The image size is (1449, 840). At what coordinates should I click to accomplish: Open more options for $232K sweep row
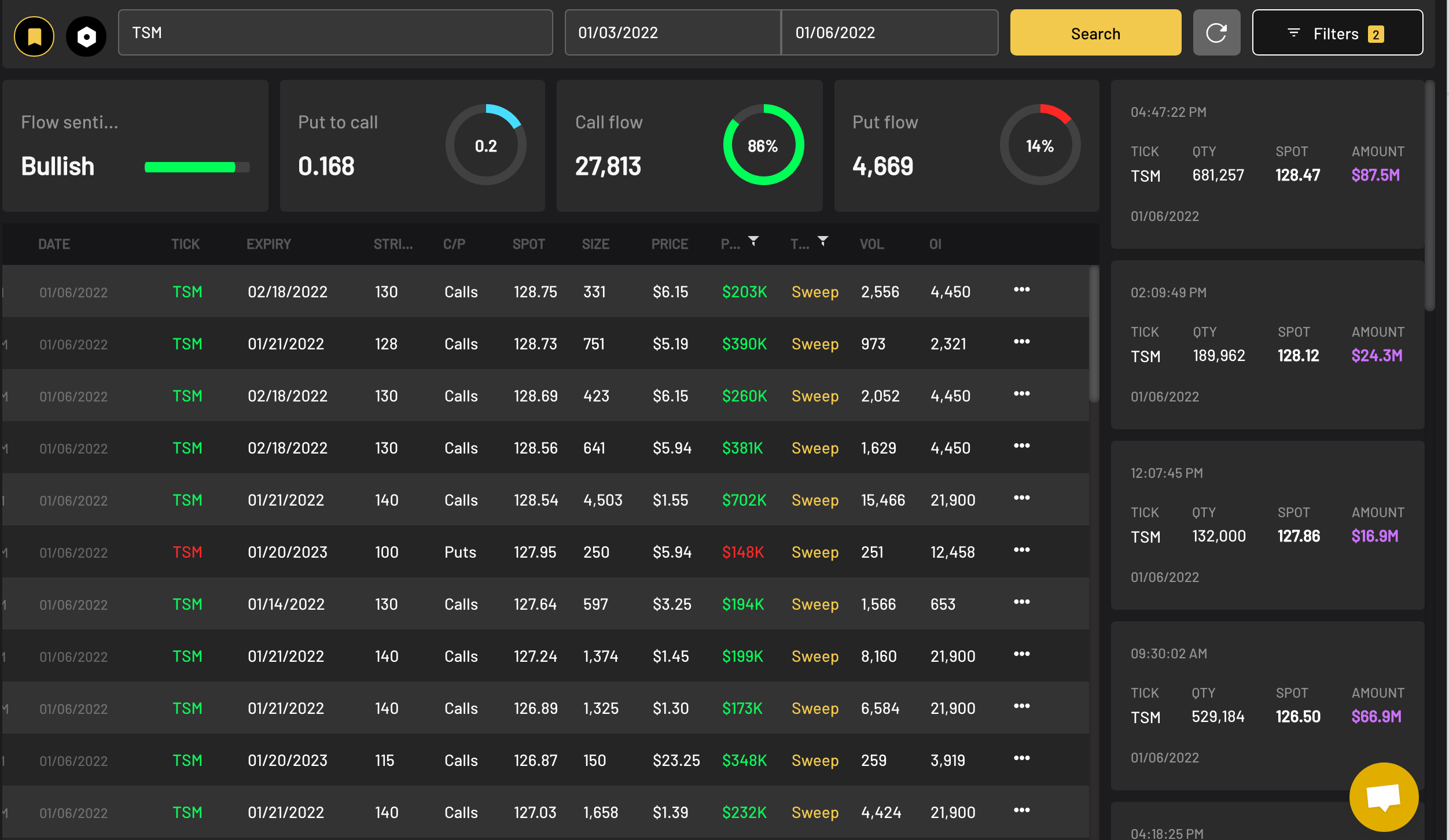tap(1021, 810)
